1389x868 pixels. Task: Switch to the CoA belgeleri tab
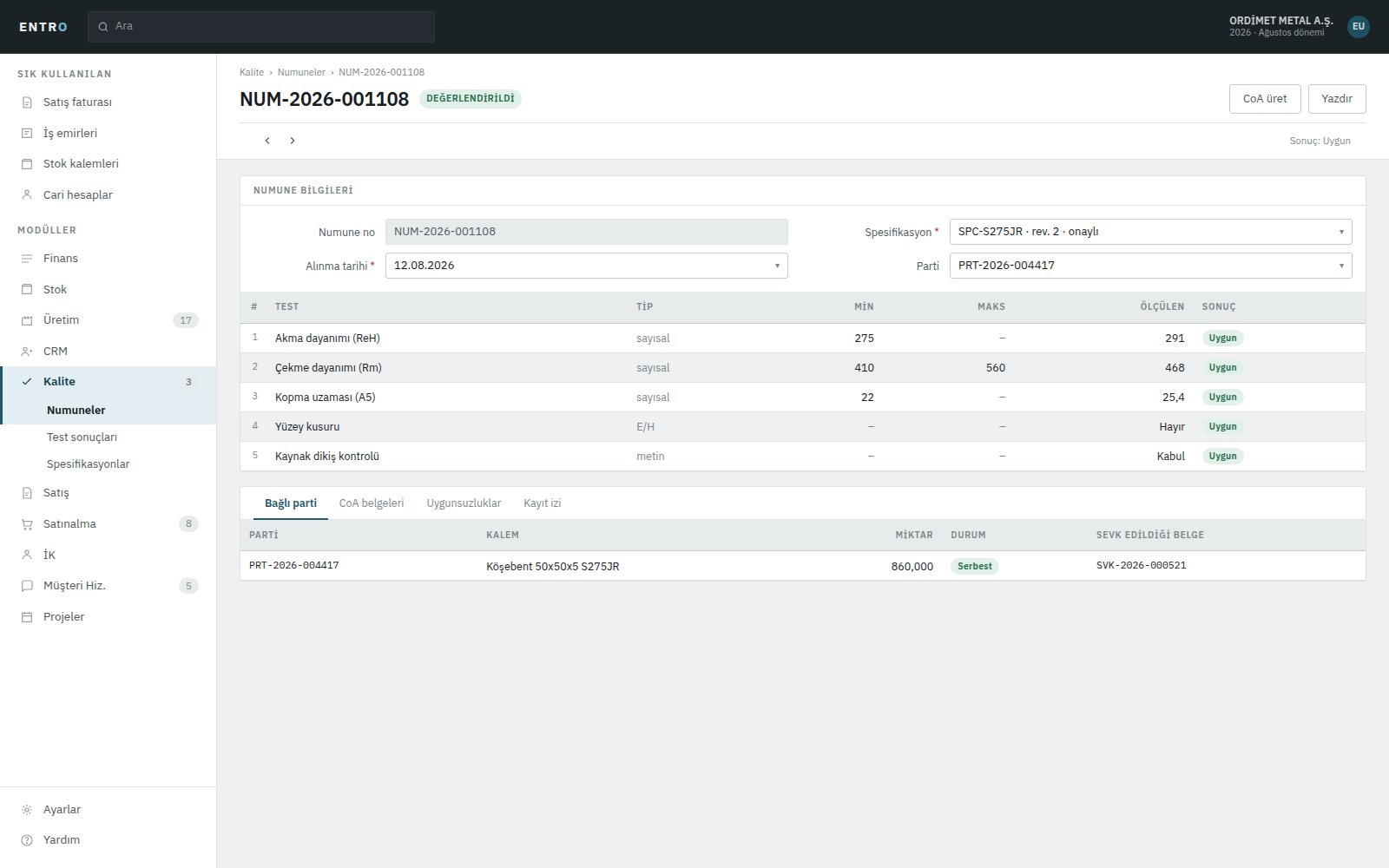[x=372, y=503]
